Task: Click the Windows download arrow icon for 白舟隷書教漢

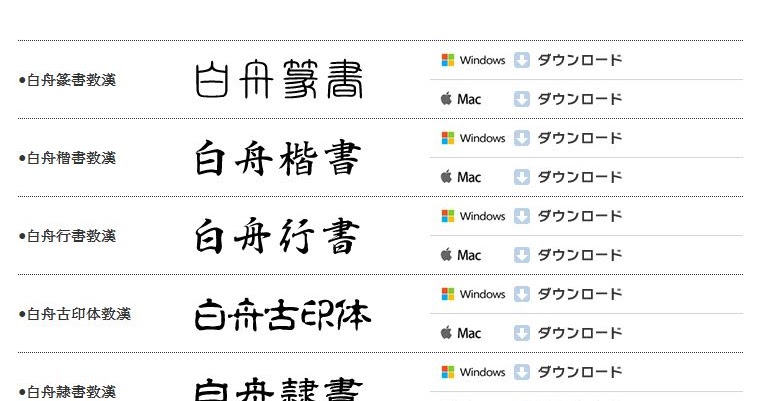Action: (521, 372)
